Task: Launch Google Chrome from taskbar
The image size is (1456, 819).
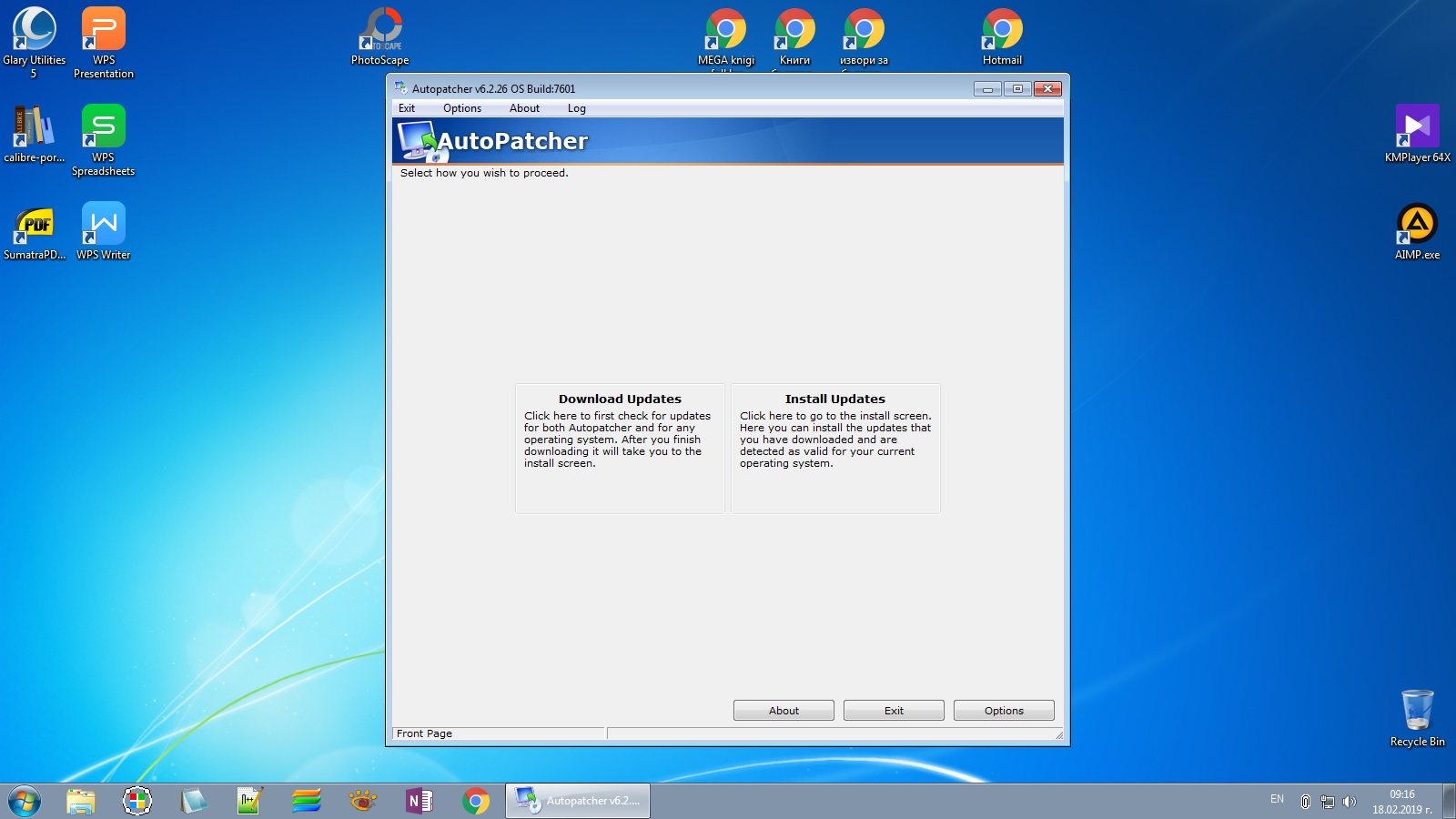Action: point(476,801)
